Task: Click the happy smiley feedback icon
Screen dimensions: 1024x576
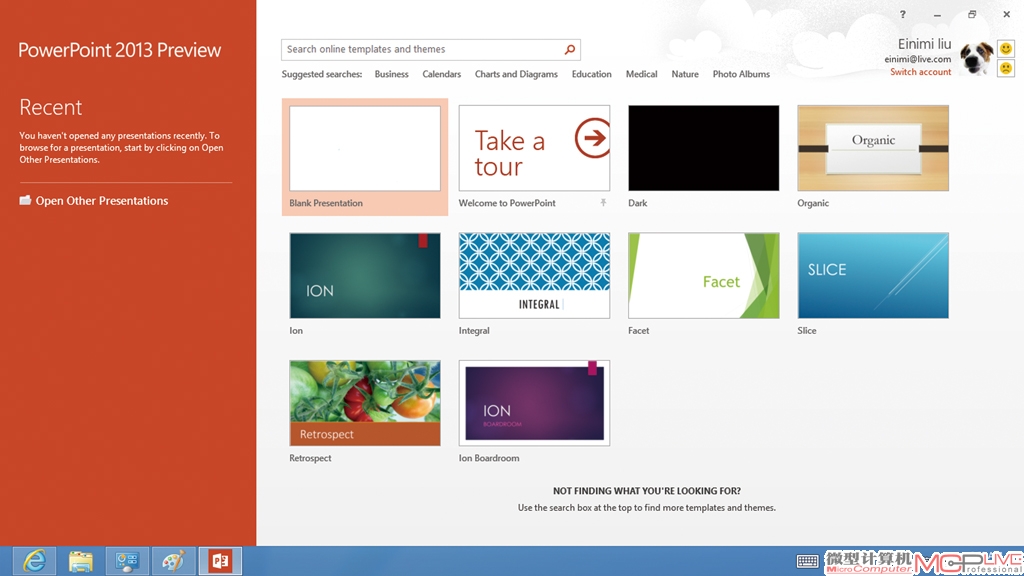Action: 1006,48
